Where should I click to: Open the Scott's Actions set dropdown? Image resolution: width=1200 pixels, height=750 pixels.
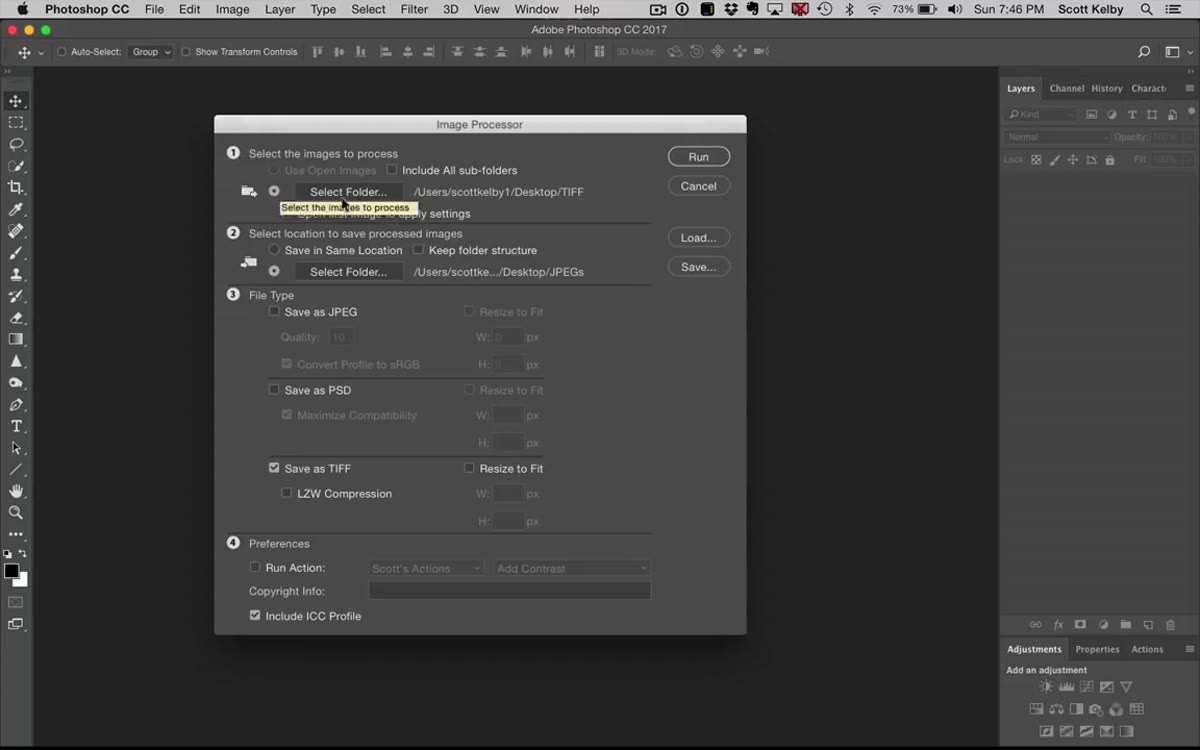point(426,568)
